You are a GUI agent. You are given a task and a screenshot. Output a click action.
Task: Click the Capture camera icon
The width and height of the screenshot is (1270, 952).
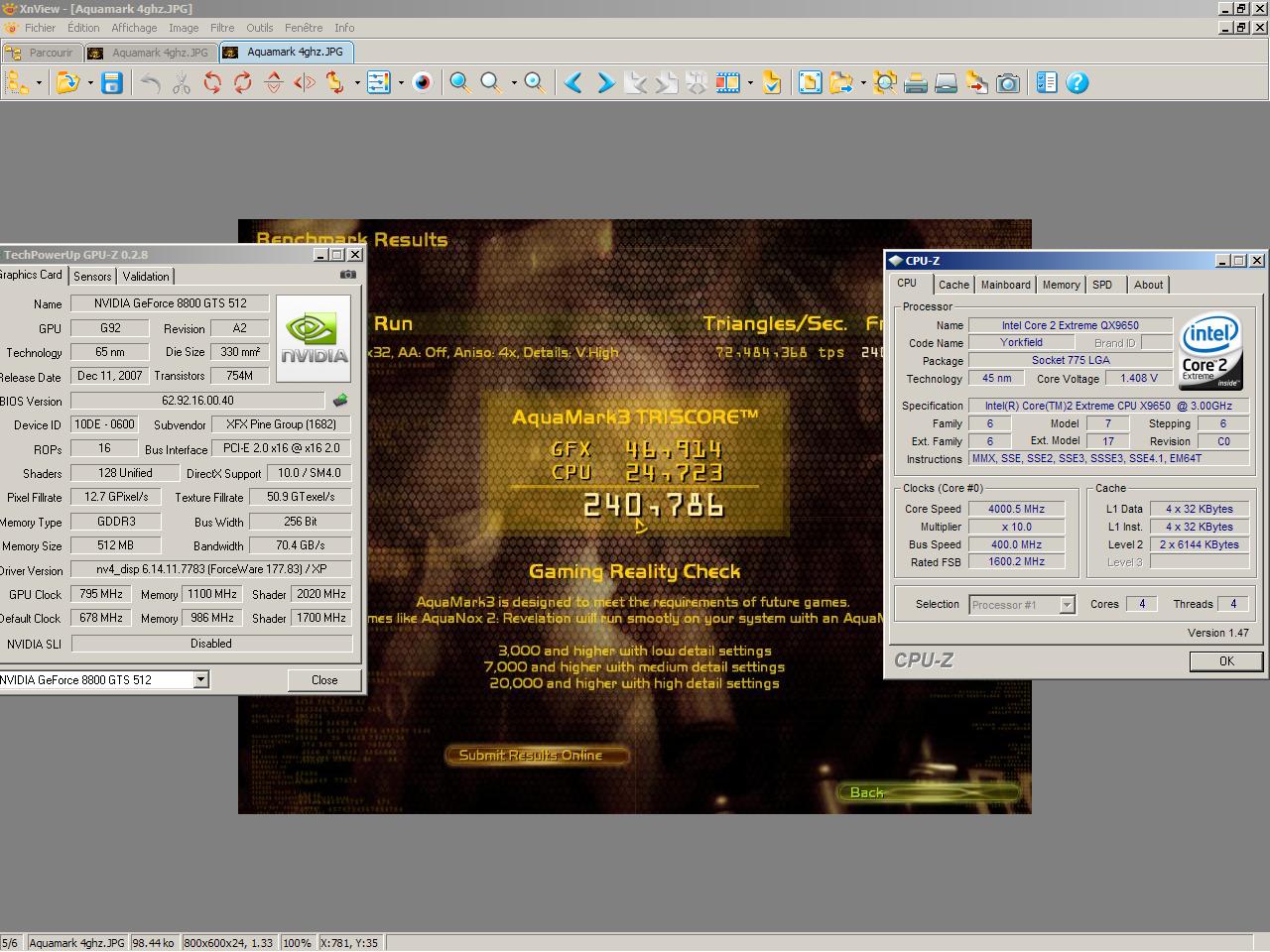click(1008, 83)
